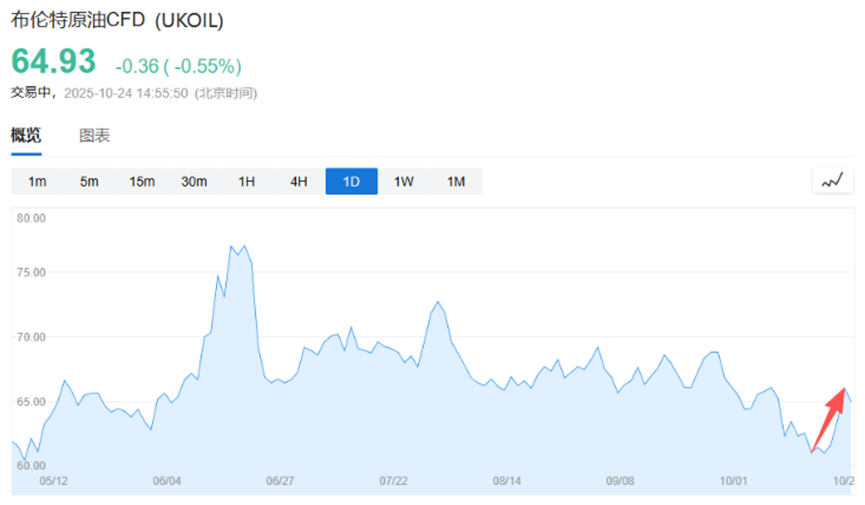The height and width of the screenshot is (505, 865).
Task: Click the -0.36 (-0.55%) change value
Action: coord(178,66)
